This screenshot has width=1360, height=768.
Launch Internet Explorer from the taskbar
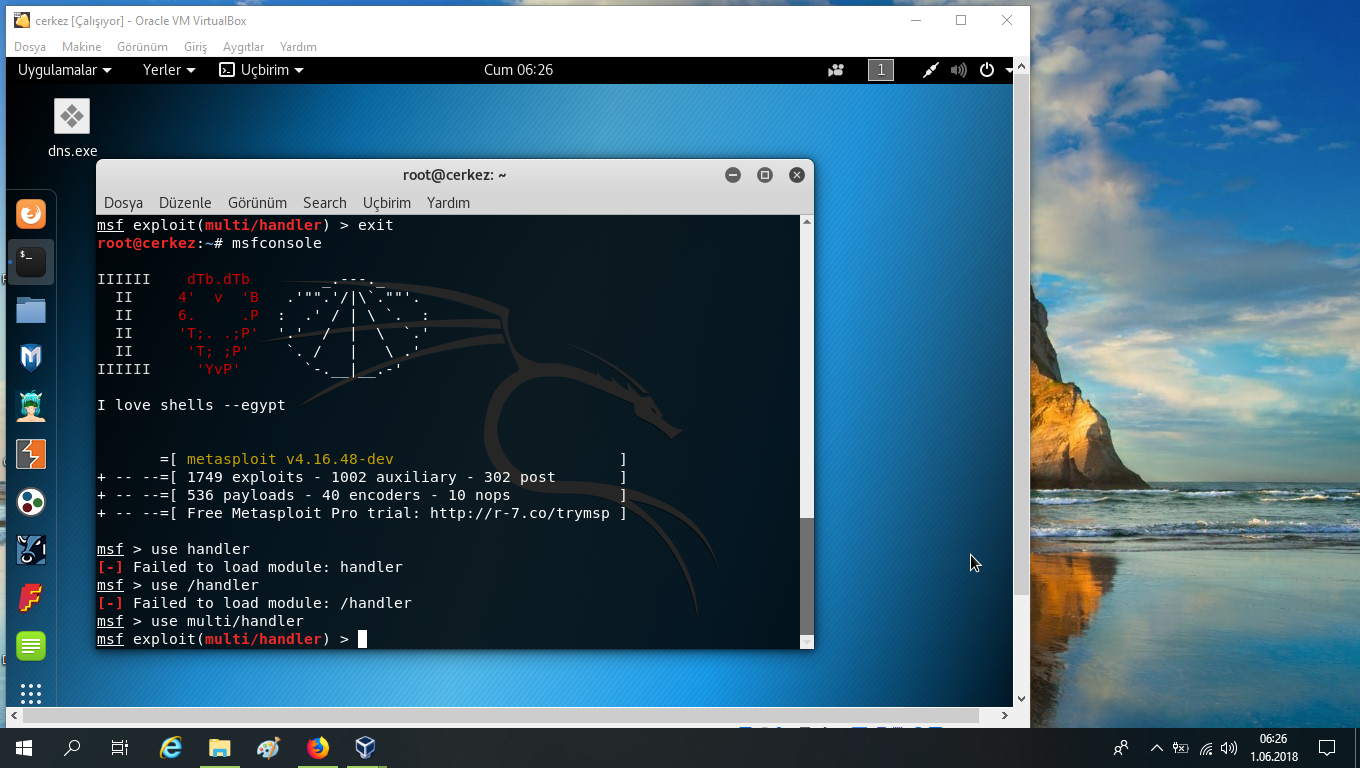pyautogui.click(x=171, y=748)
